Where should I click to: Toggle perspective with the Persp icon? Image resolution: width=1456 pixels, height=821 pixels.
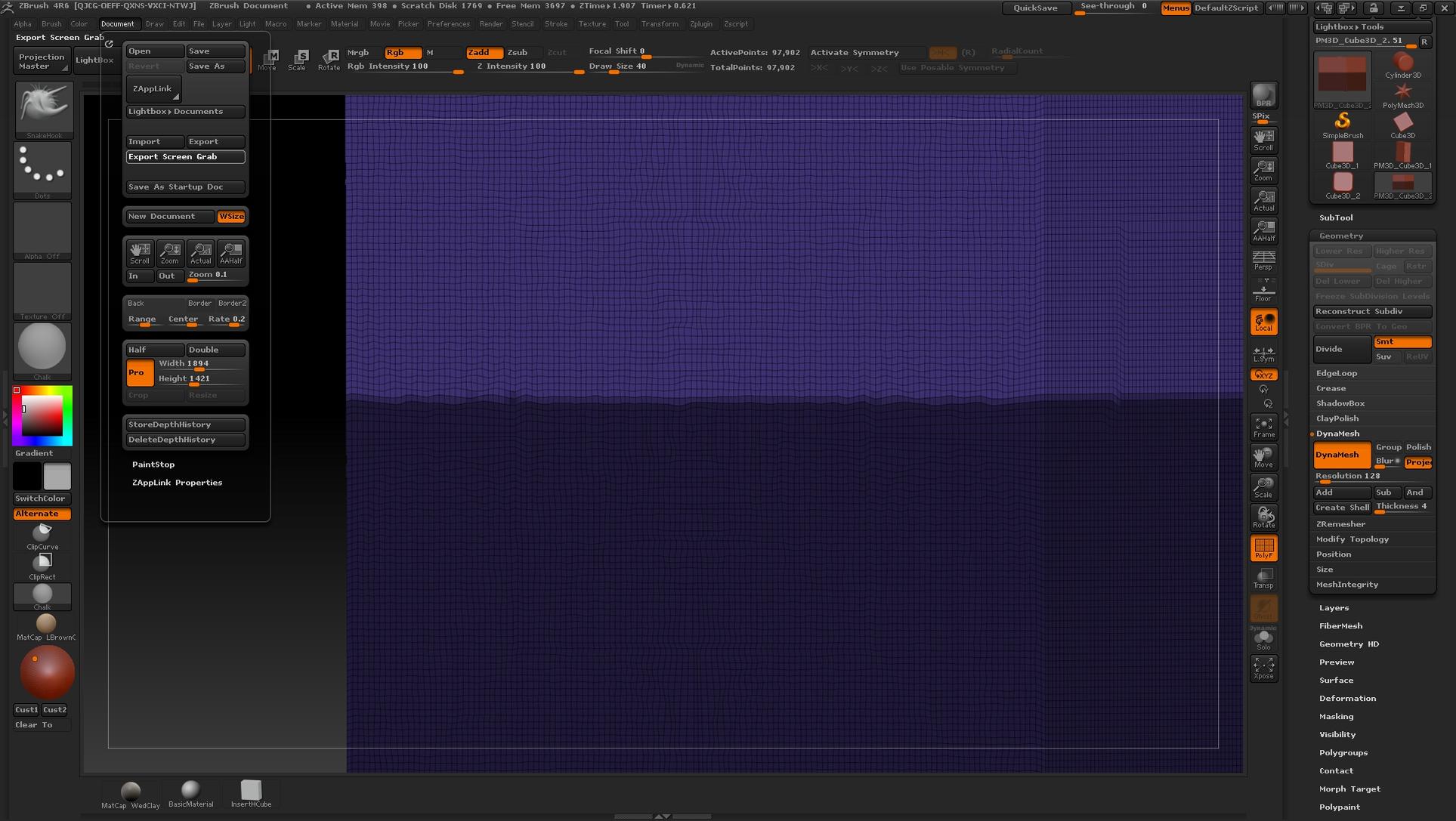(1264, 261)
